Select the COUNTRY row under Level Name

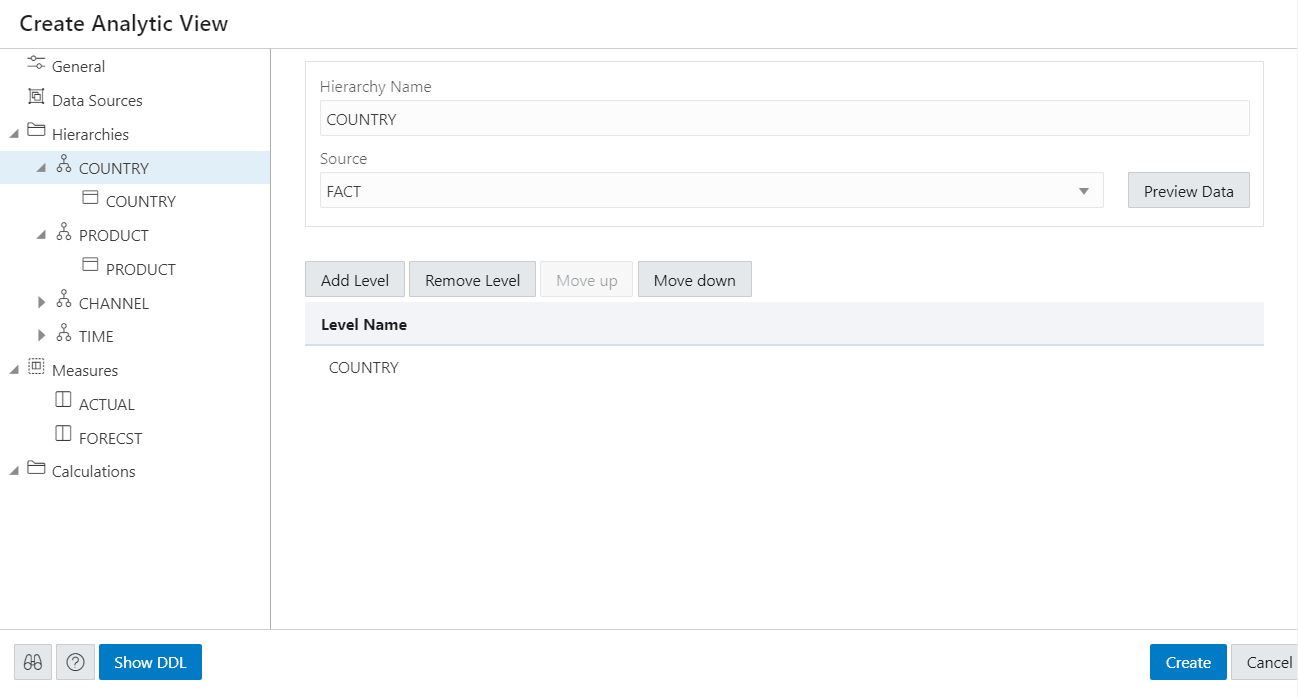pyautogui.click(x=363, y=367)
